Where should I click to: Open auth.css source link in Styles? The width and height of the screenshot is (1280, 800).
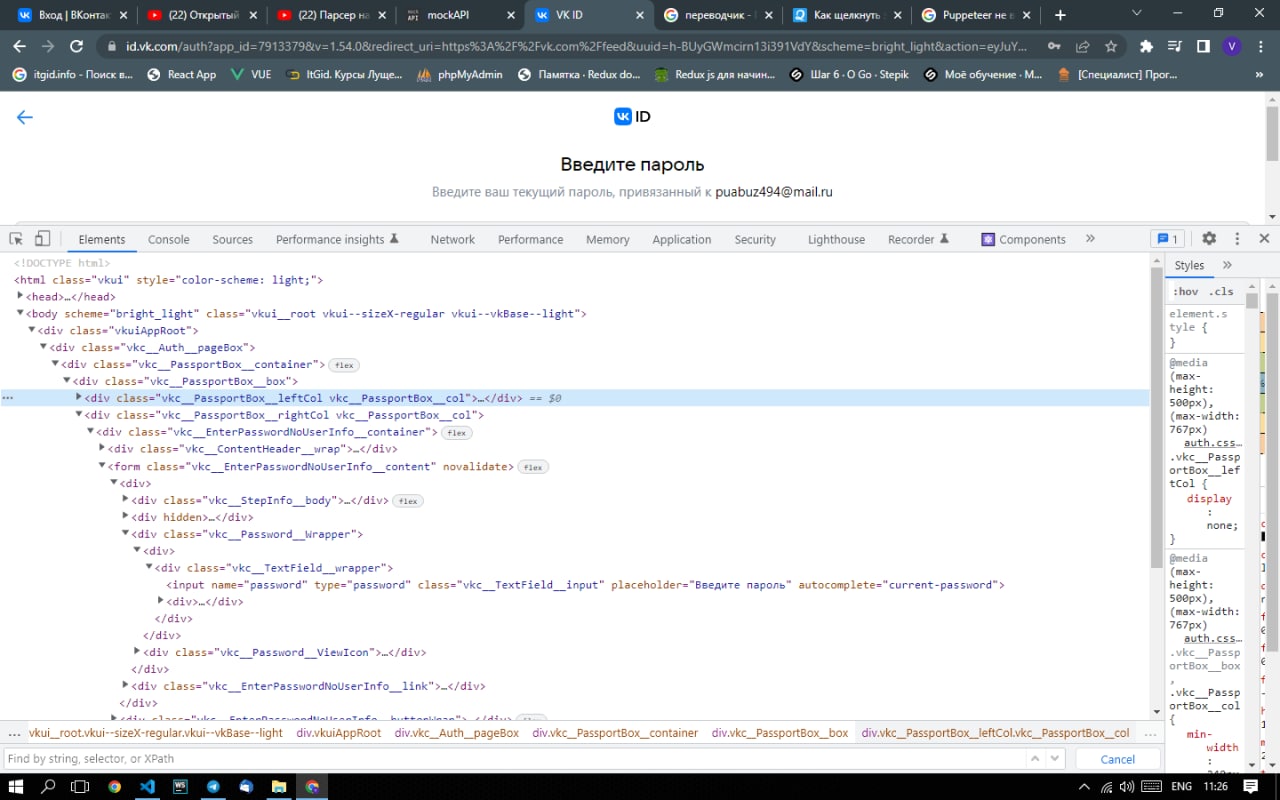click(1213, 443)
